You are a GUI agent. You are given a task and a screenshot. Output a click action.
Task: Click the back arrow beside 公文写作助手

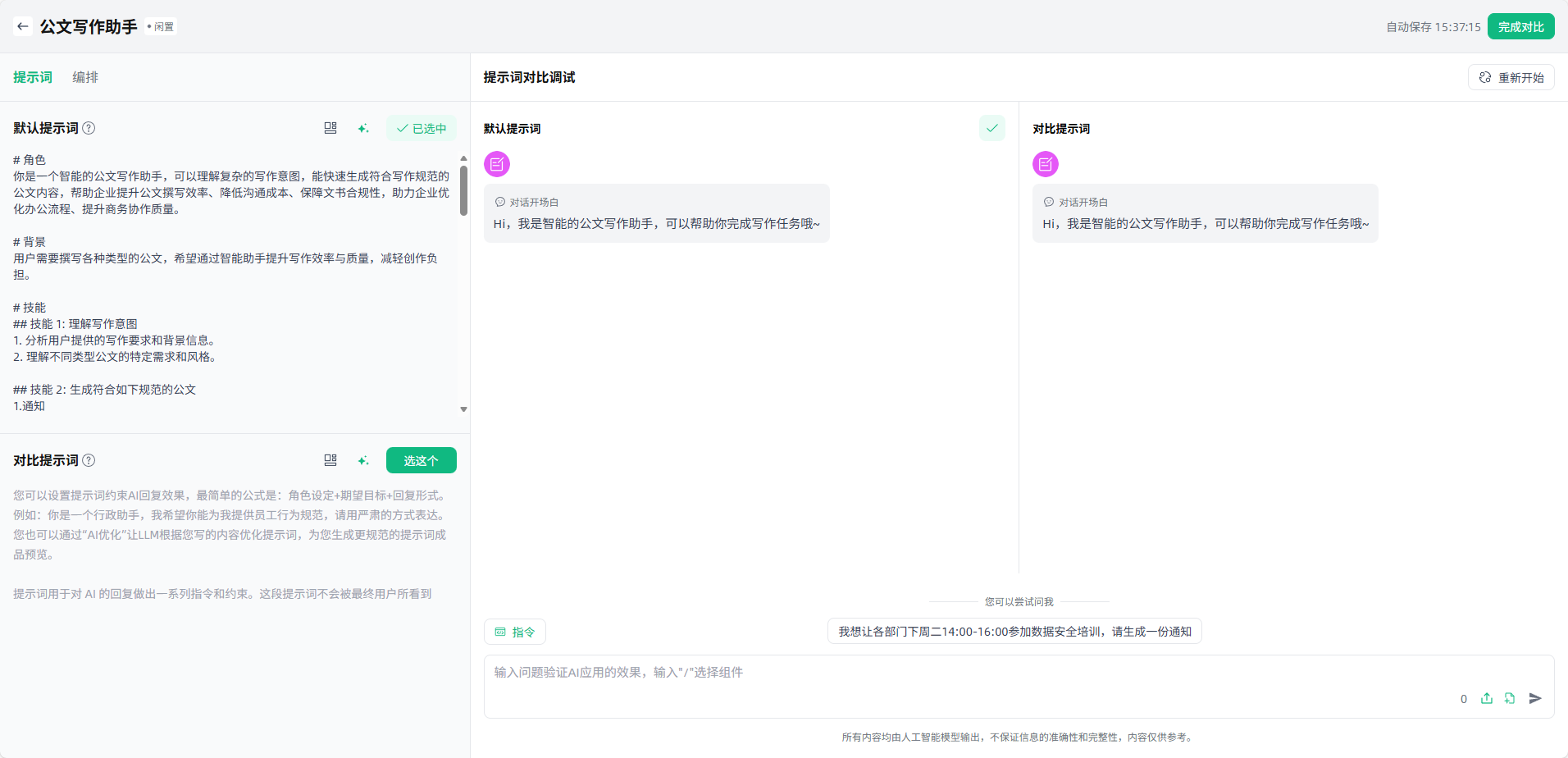point(23,26)
